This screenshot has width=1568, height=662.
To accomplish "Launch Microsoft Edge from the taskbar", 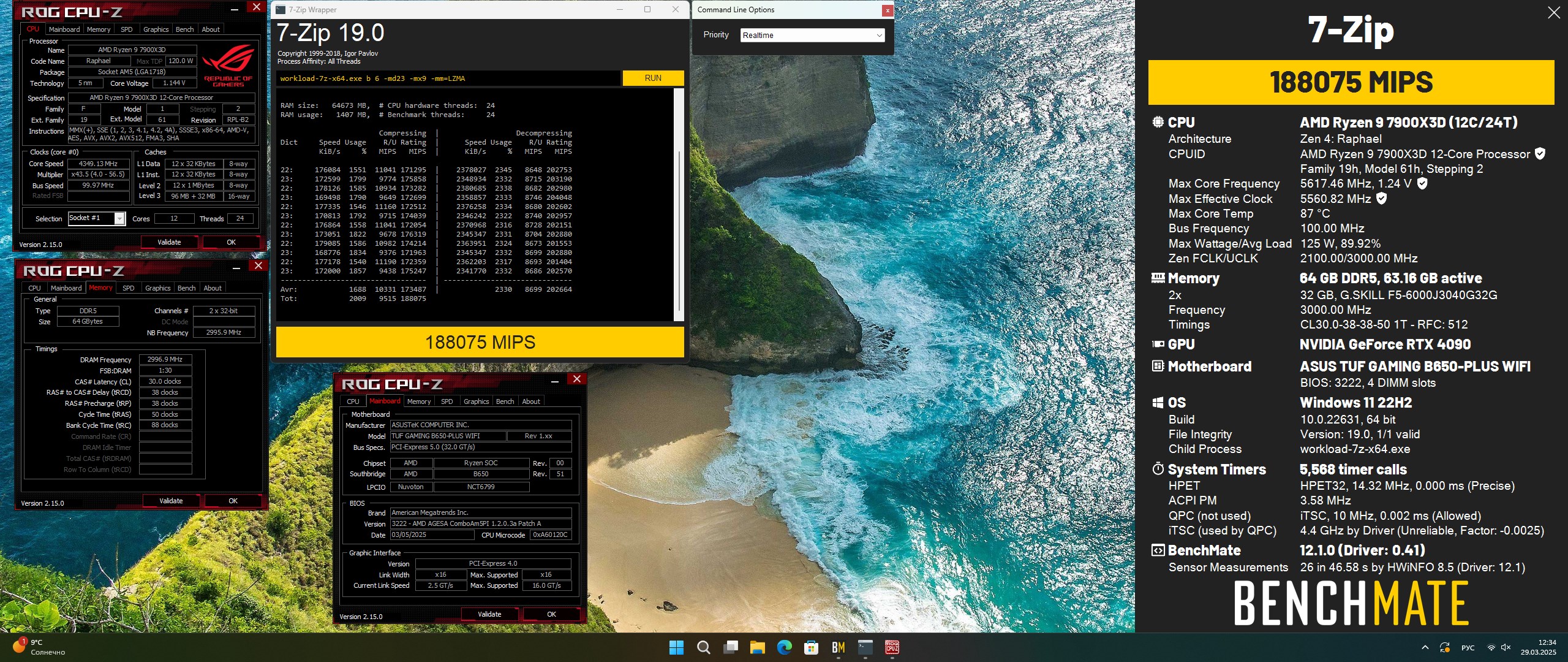I will [x=784, y=647].
